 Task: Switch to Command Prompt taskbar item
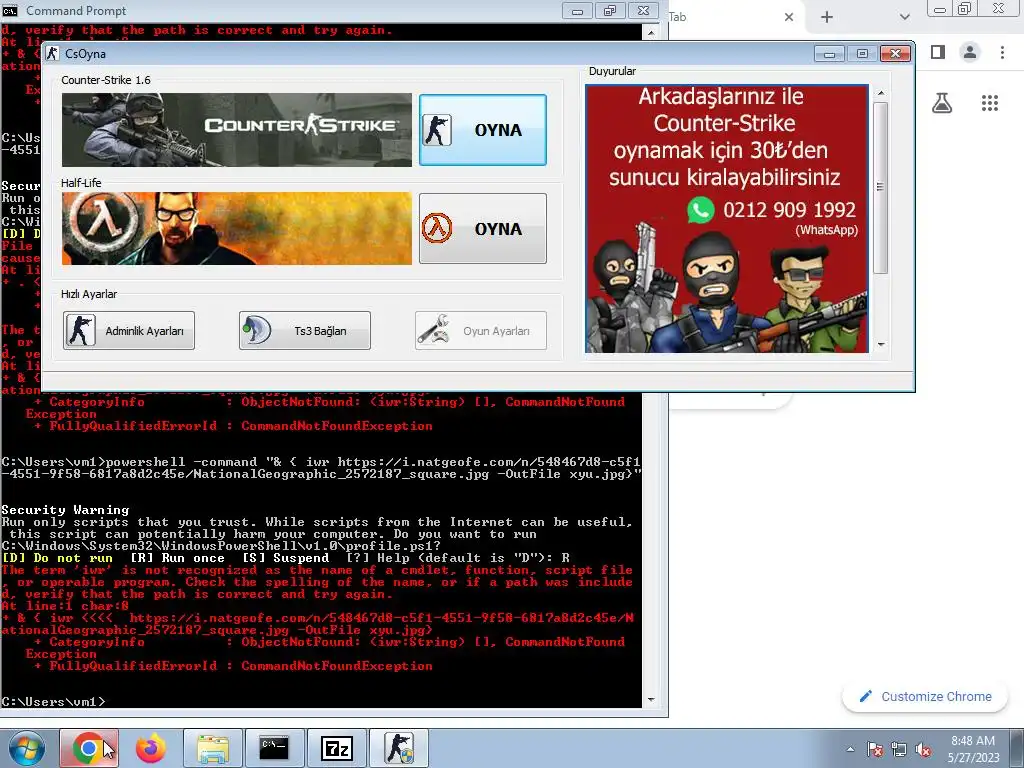[274, 748]
